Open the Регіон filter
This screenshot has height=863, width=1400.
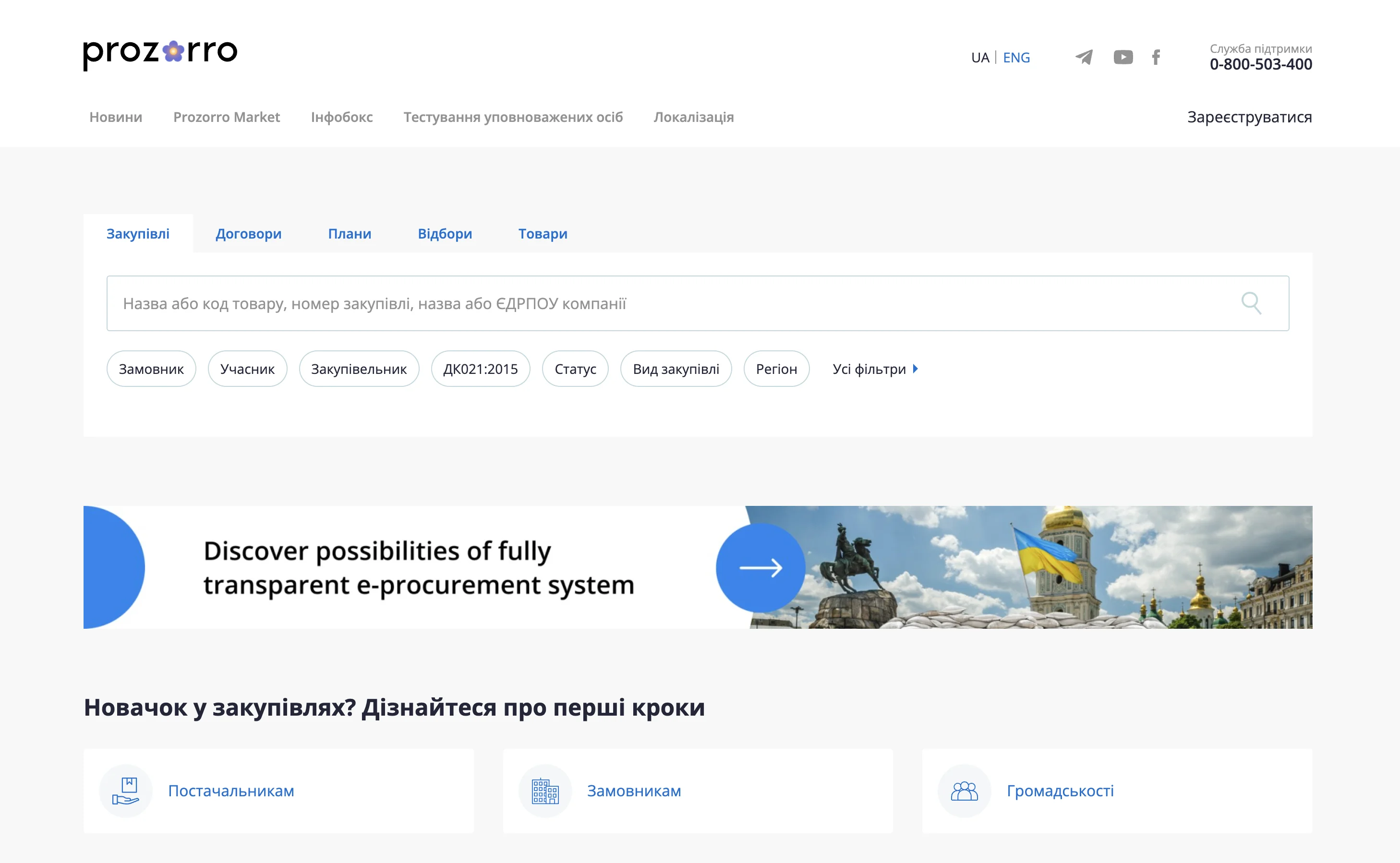pos(776,369)
